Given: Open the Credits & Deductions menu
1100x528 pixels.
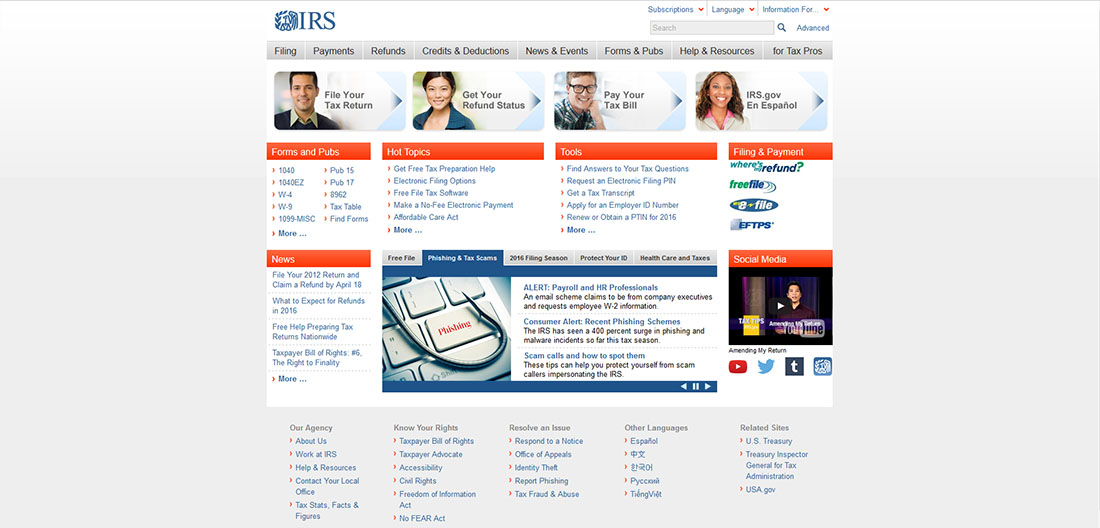Looking at the screenshot, I should tap(466, 51).
